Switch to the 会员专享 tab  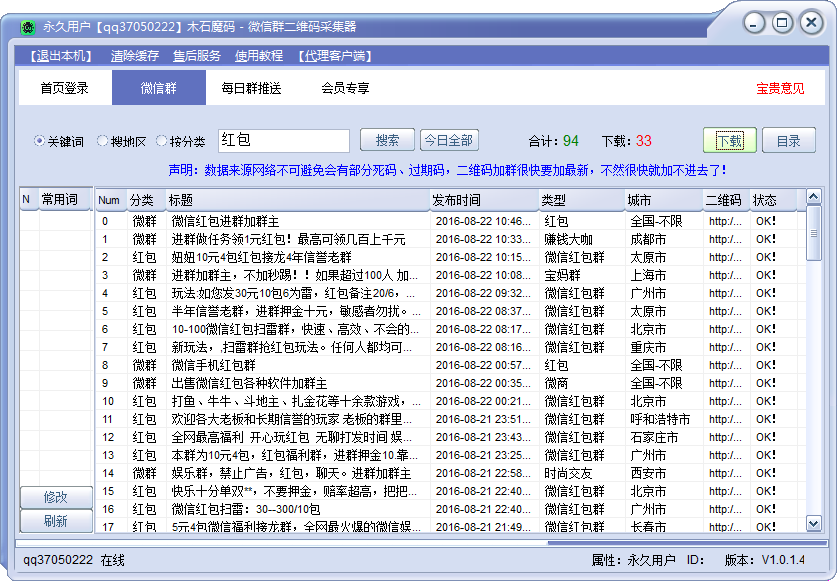tap(345, 88)
